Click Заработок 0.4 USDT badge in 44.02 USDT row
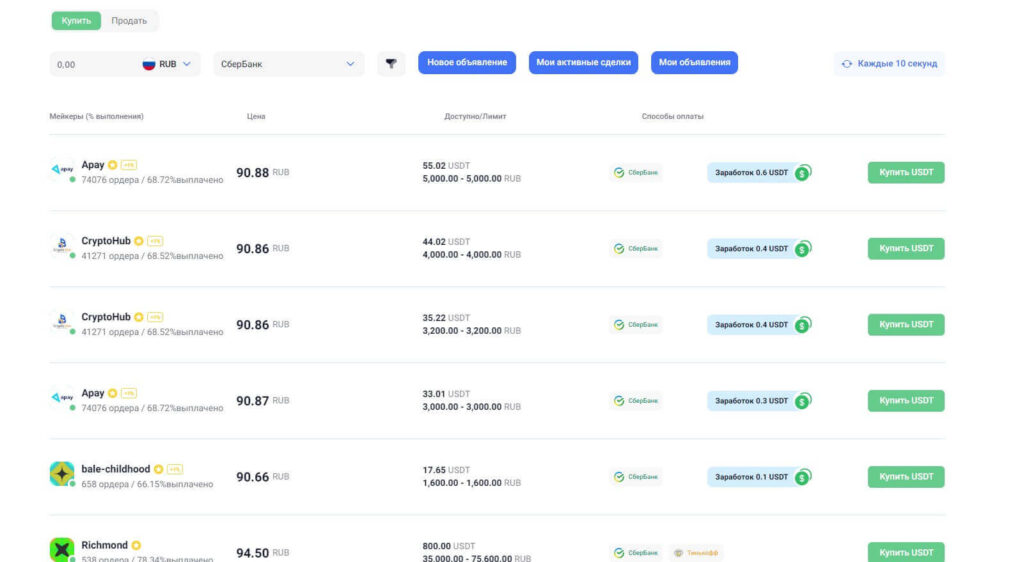This screenshot has width=1024, height=562. (760, 249)
